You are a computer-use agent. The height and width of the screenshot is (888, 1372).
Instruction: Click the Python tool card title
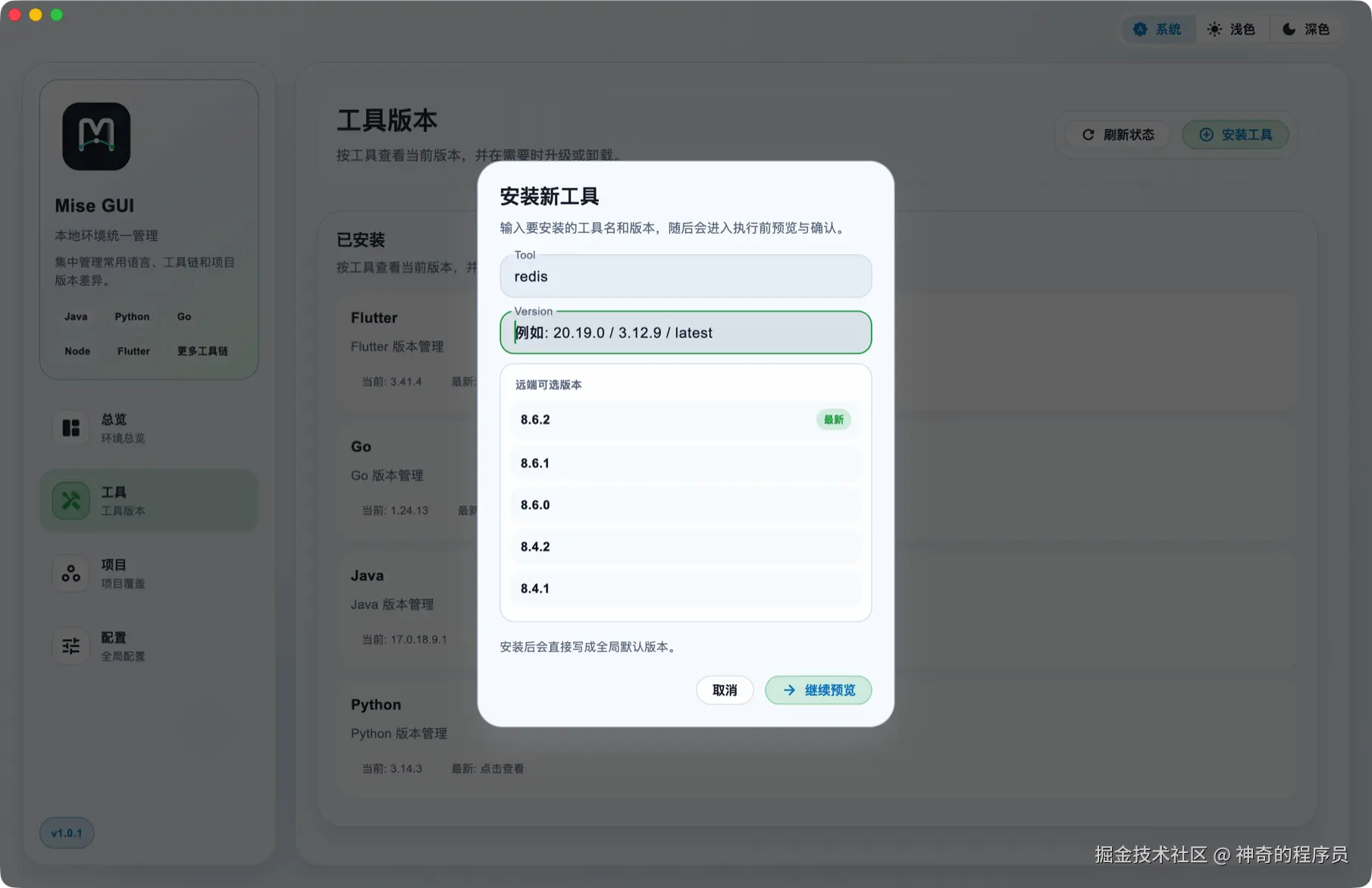tap(375, 704)
